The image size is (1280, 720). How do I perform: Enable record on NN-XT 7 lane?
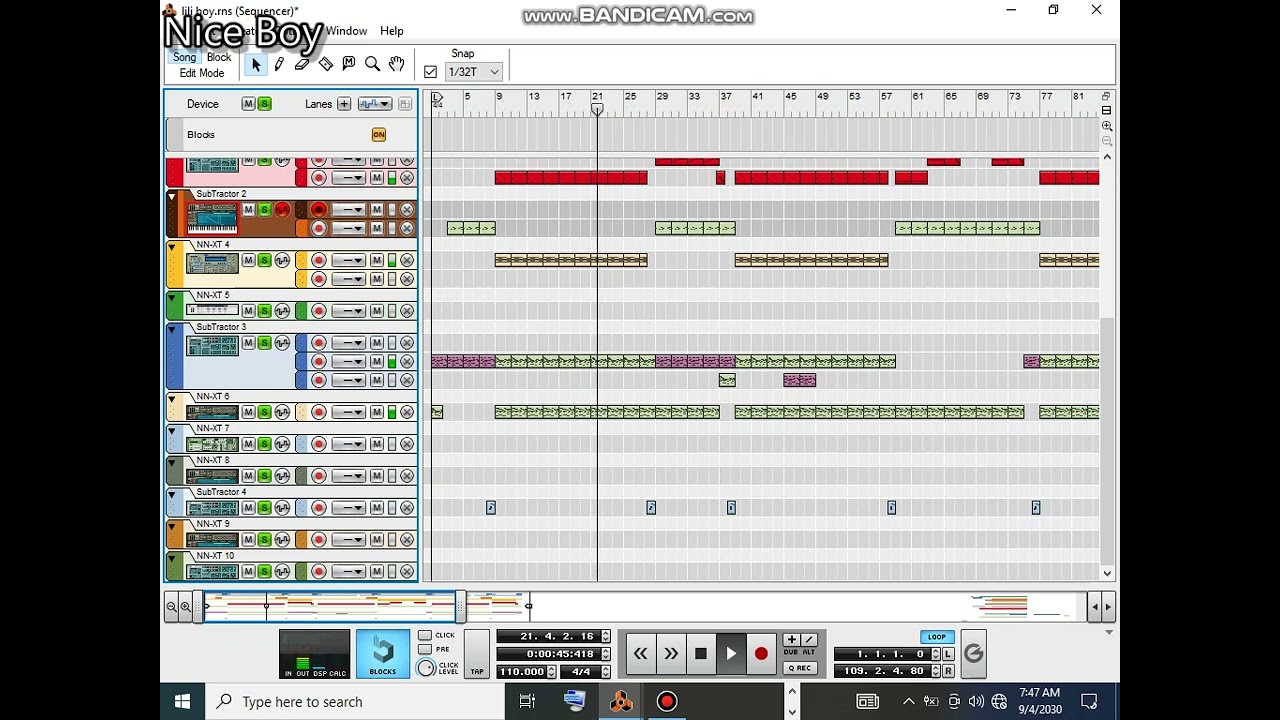318,444
